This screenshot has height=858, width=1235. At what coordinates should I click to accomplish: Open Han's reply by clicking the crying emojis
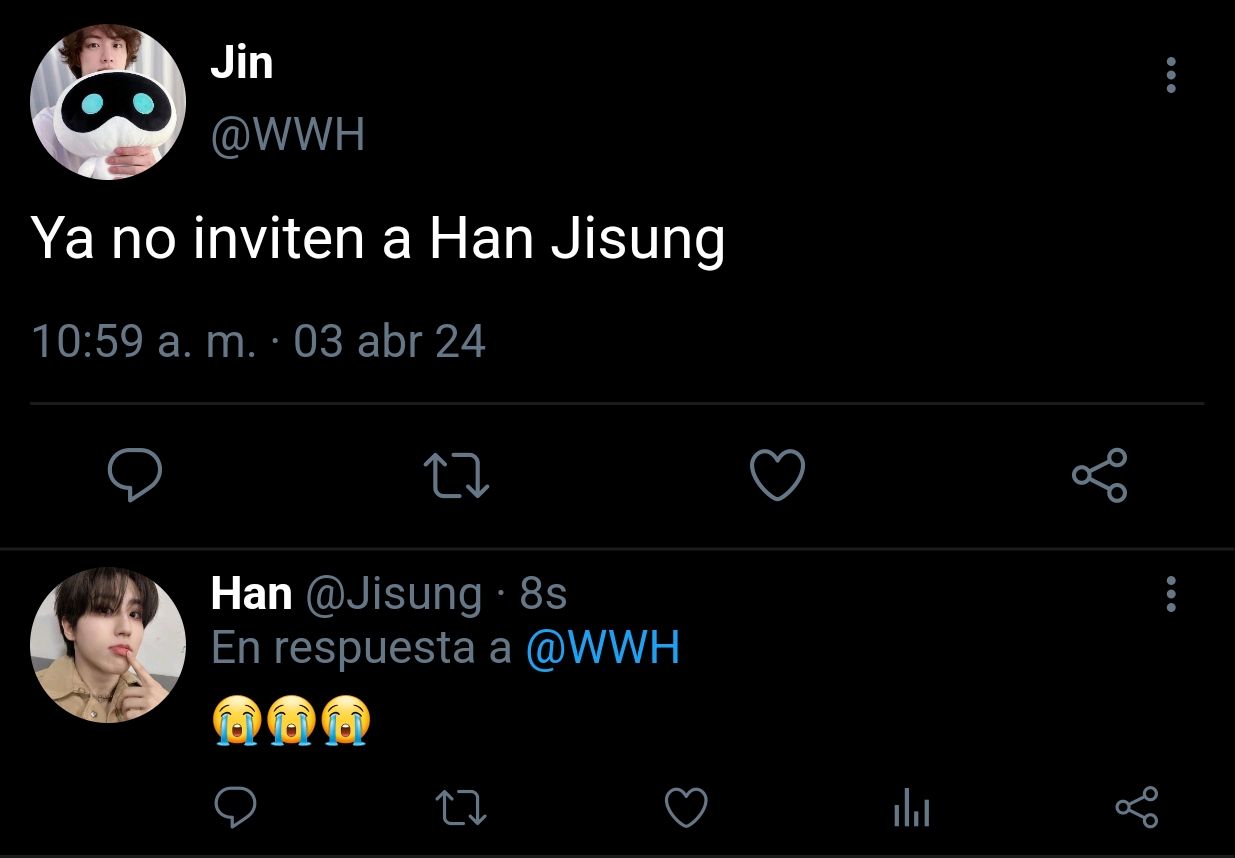click(291, 721)
